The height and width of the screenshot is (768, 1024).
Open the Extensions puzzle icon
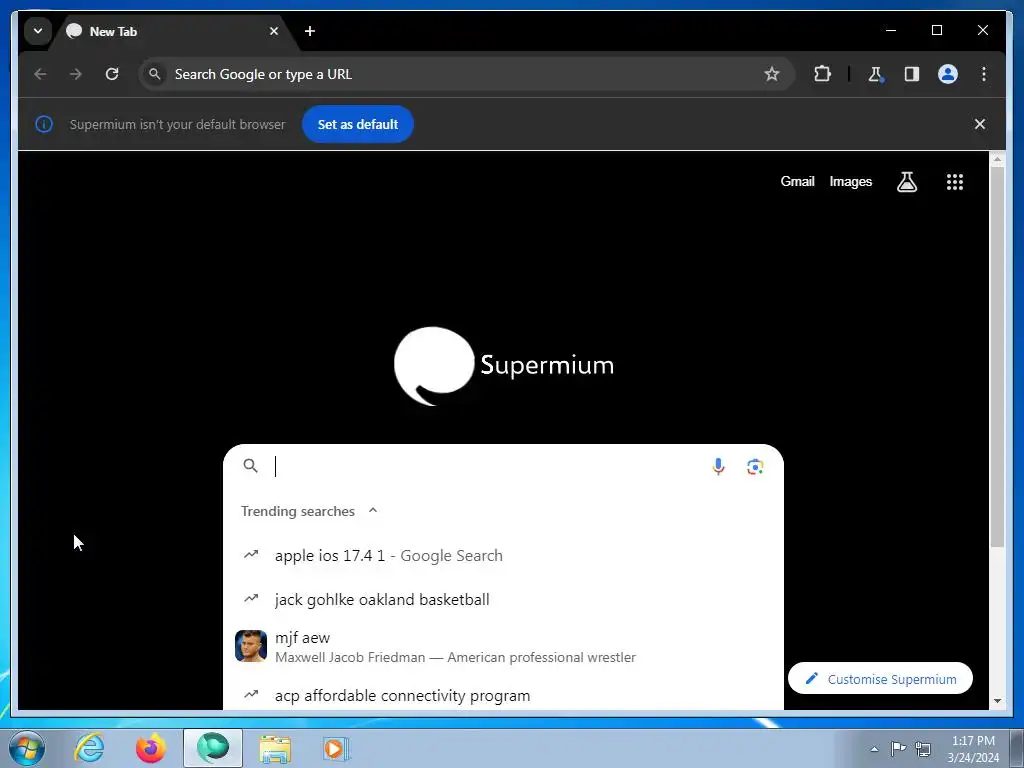point(822,74)
